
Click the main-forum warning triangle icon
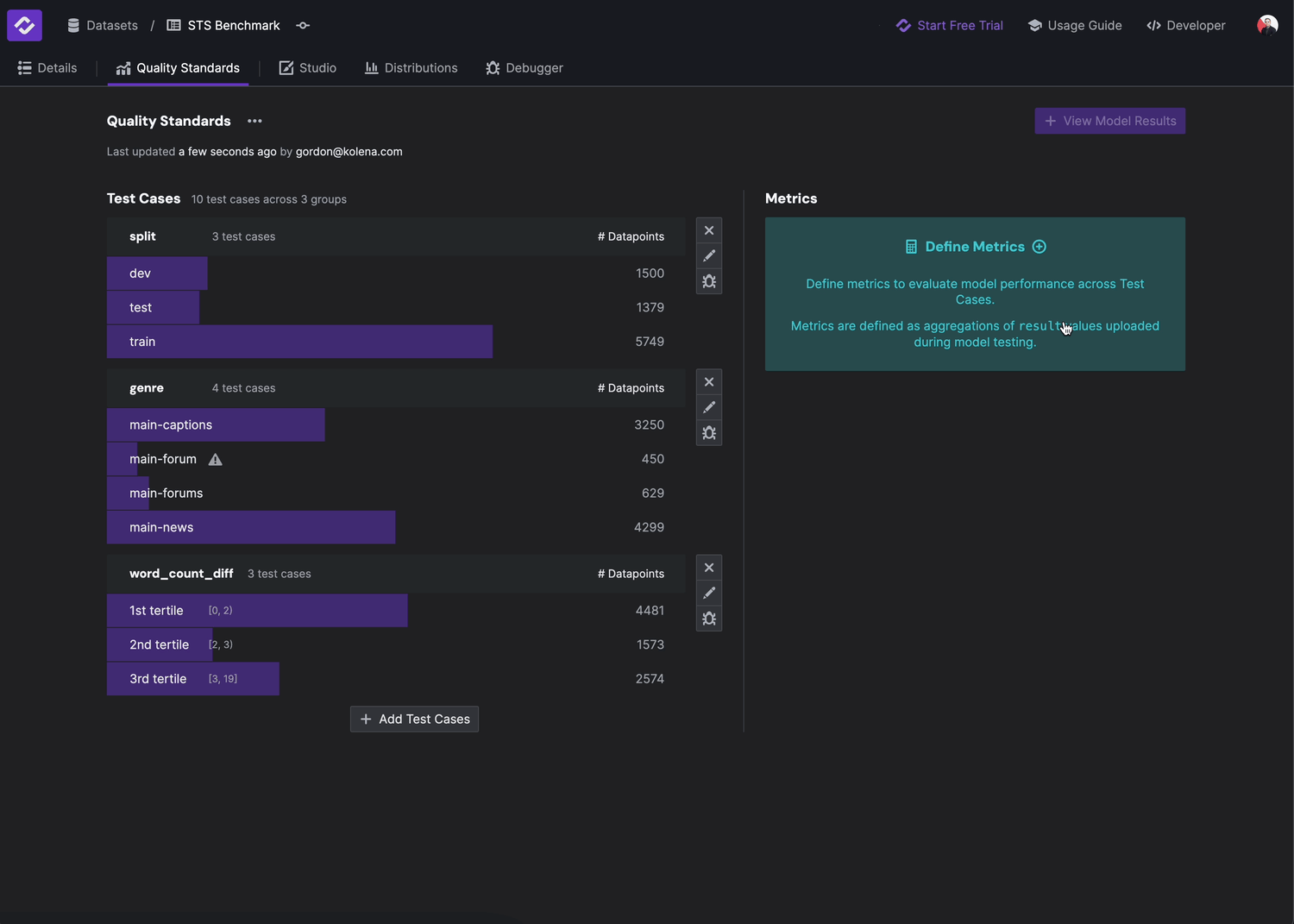tap(216, 460)
